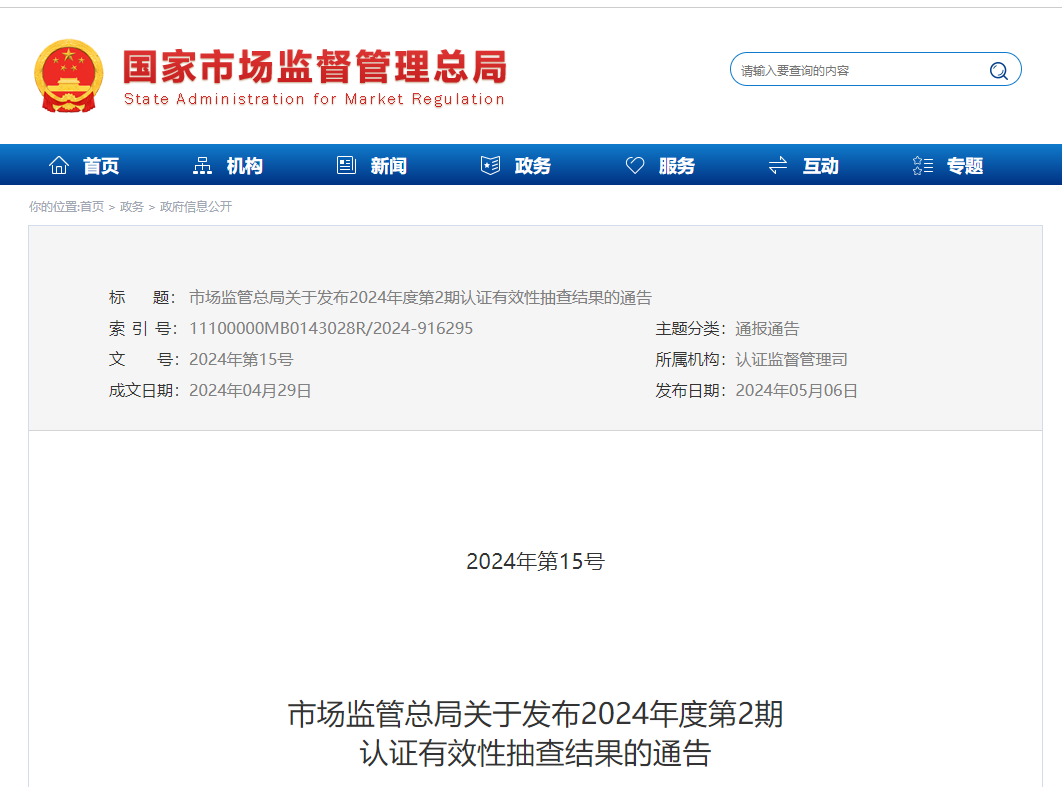Click the newspaper icon beside 新闻

[x=345, y=164]
